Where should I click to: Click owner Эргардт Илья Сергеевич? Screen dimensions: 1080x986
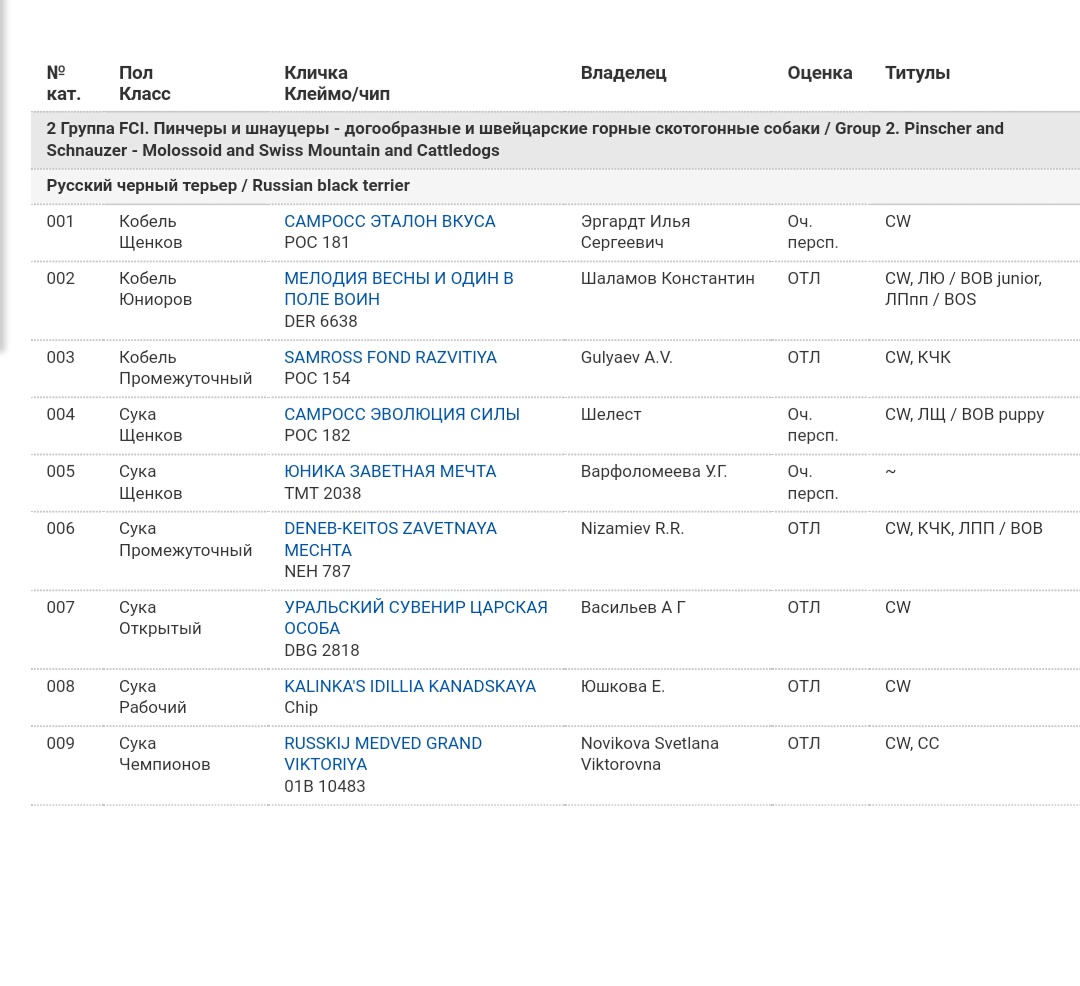click(x=635, y=231)
